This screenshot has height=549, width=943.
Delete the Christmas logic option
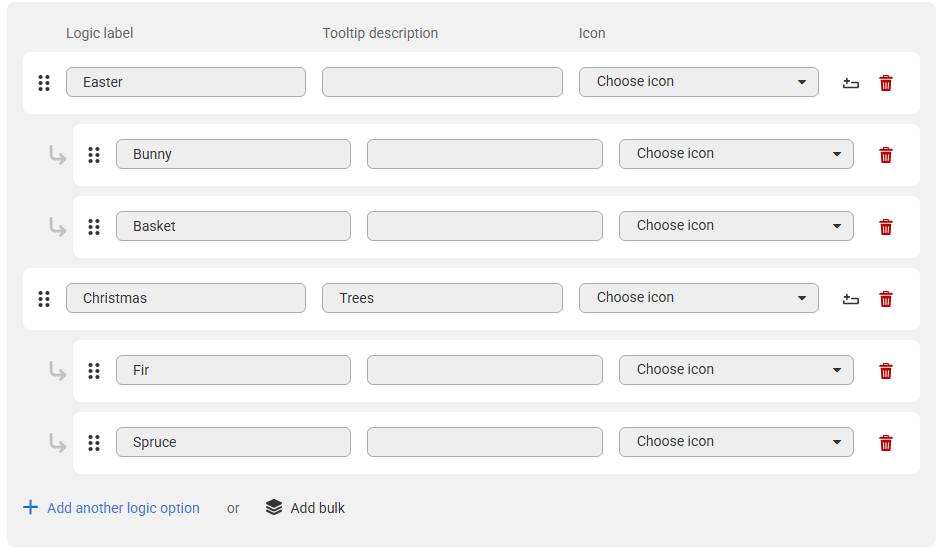[x=885, y=299]
